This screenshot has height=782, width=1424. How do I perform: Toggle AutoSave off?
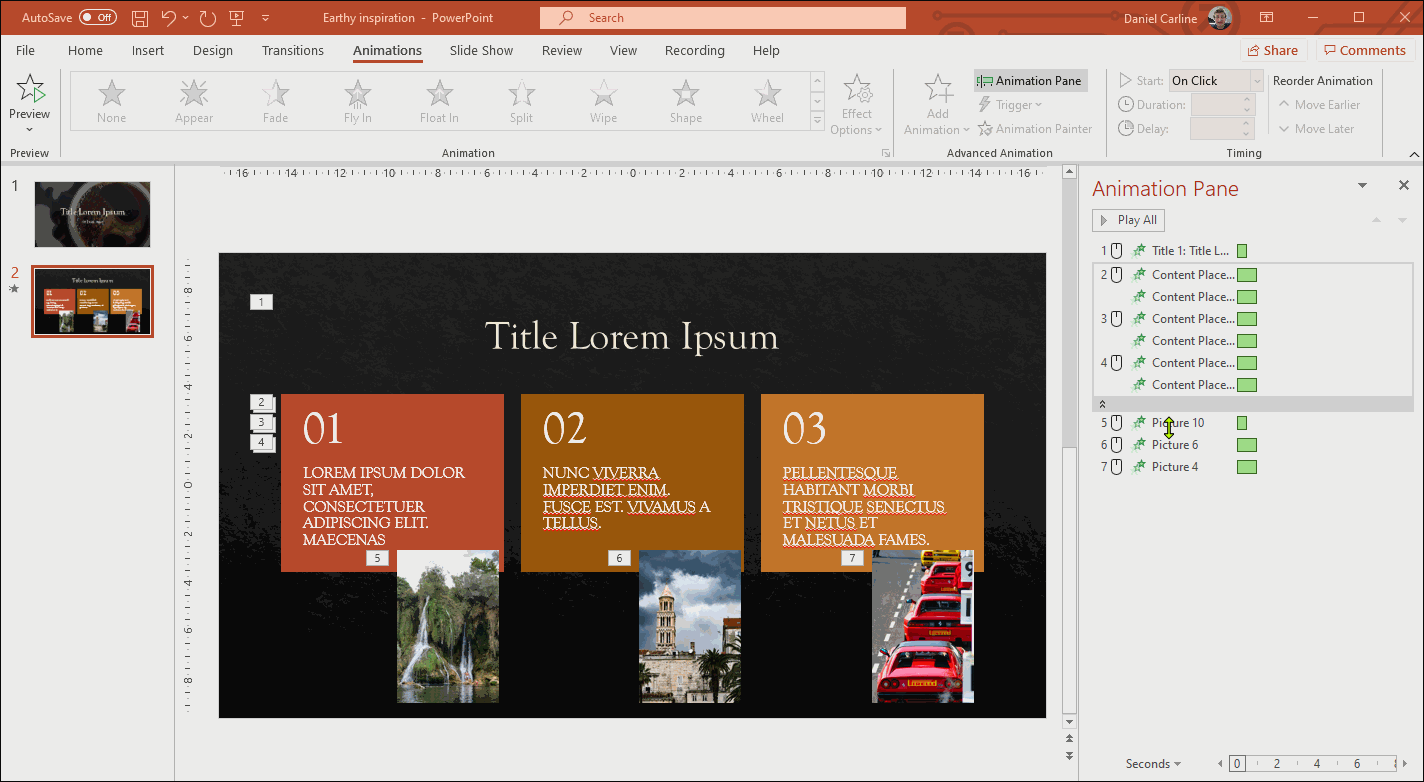pyautogui.click(x=96, y=16)
